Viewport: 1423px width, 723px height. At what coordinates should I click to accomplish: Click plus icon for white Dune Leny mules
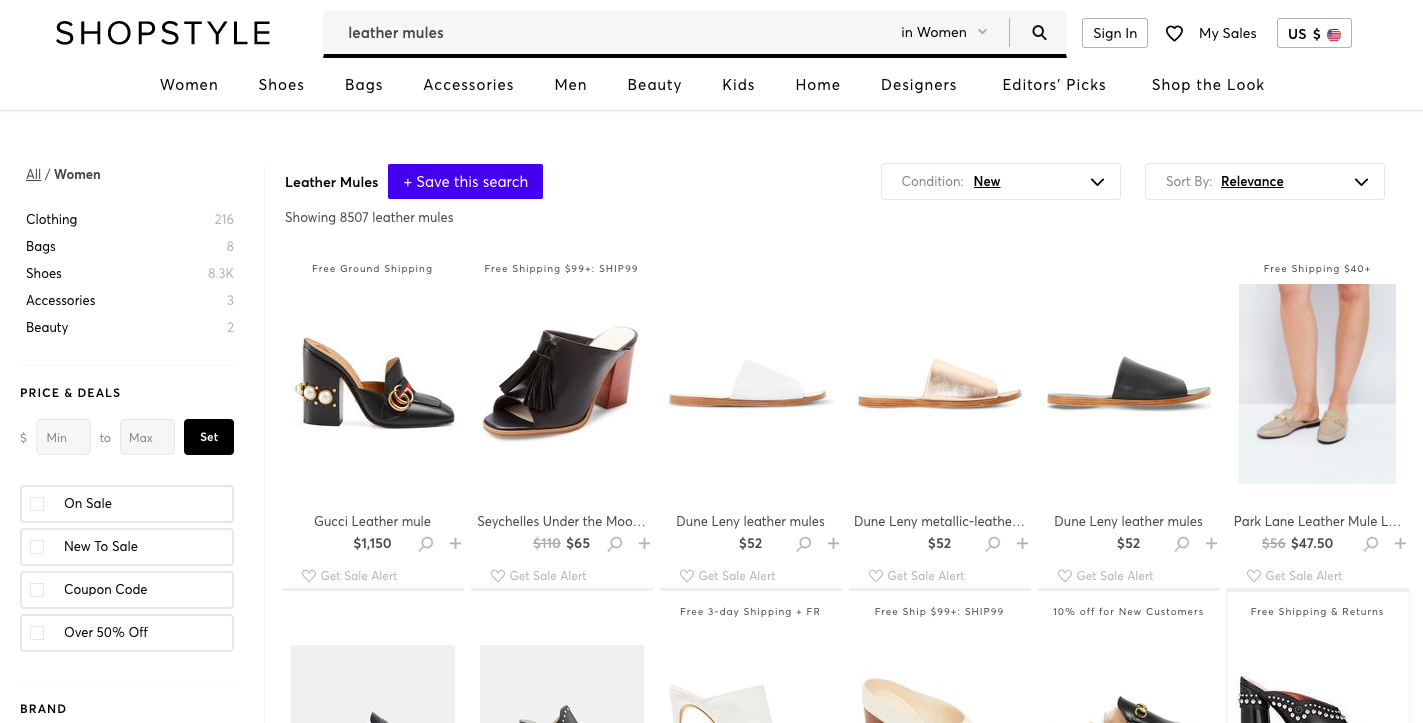pyautogui.click(x=833, y=544)
